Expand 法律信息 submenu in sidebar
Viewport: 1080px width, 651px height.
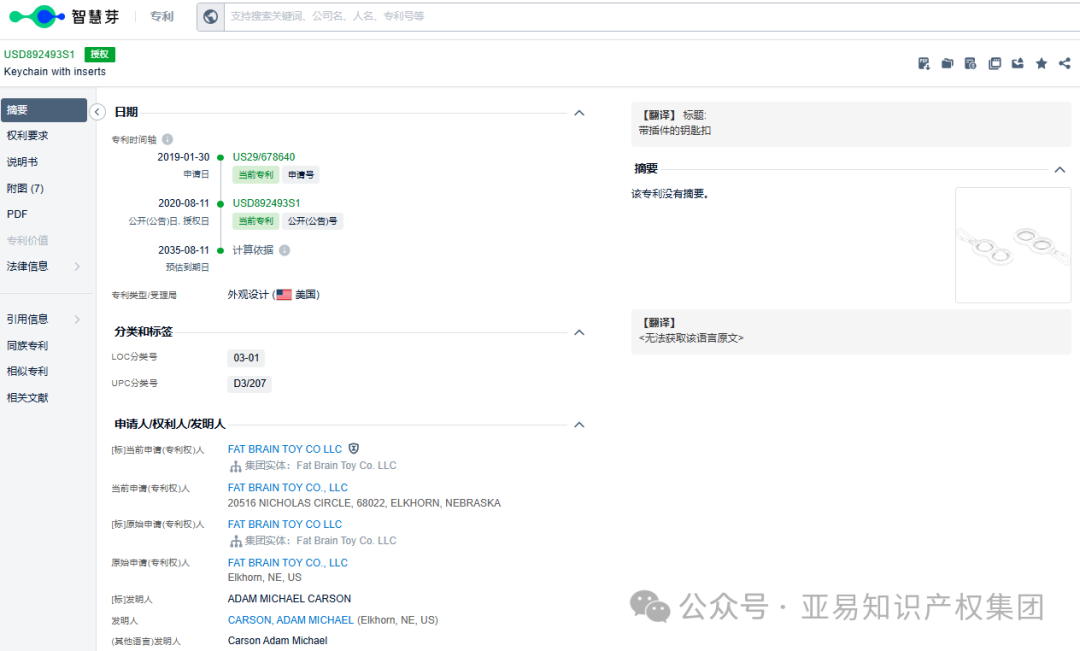pos(77,266)
